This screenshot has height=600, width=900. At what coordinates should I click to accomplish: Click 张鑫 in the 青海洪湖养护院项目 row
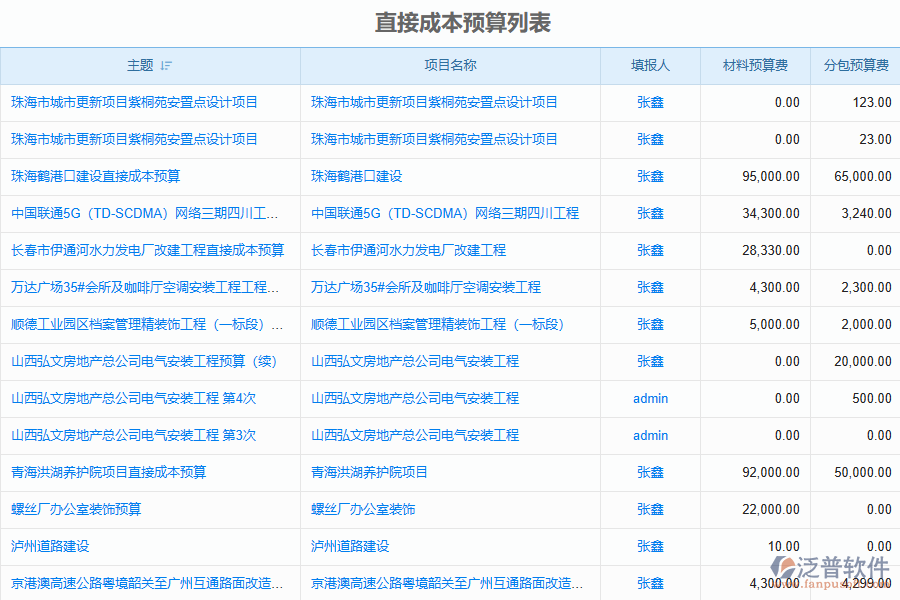(x=650, y=473)
